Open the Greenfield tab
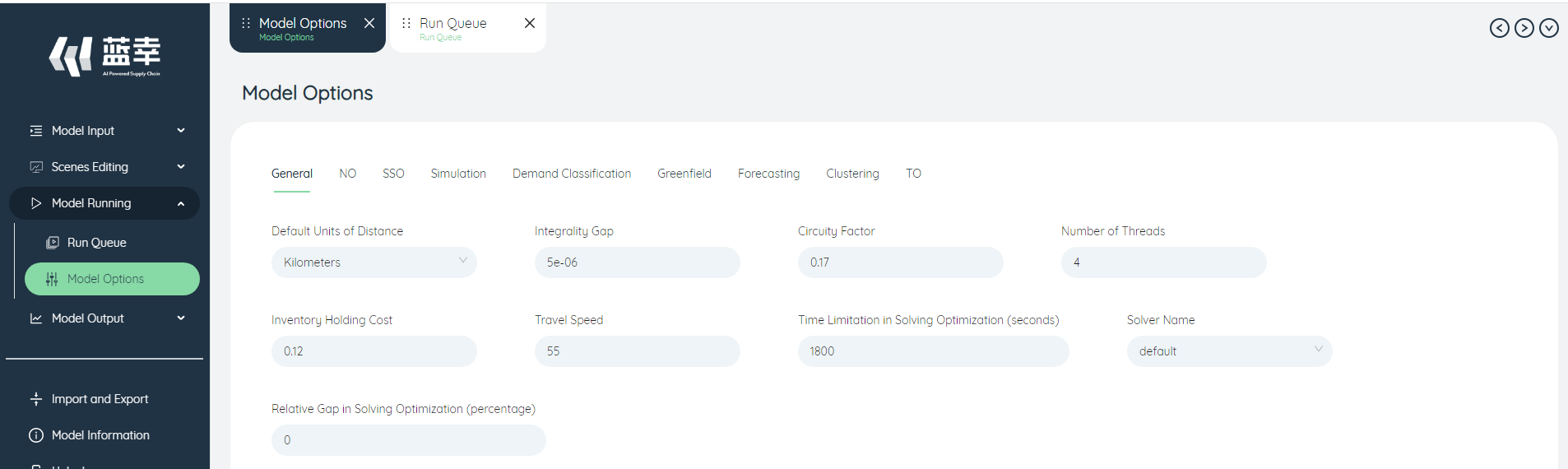Viewport: 1568px width, 469px height. tap(684, 174)
